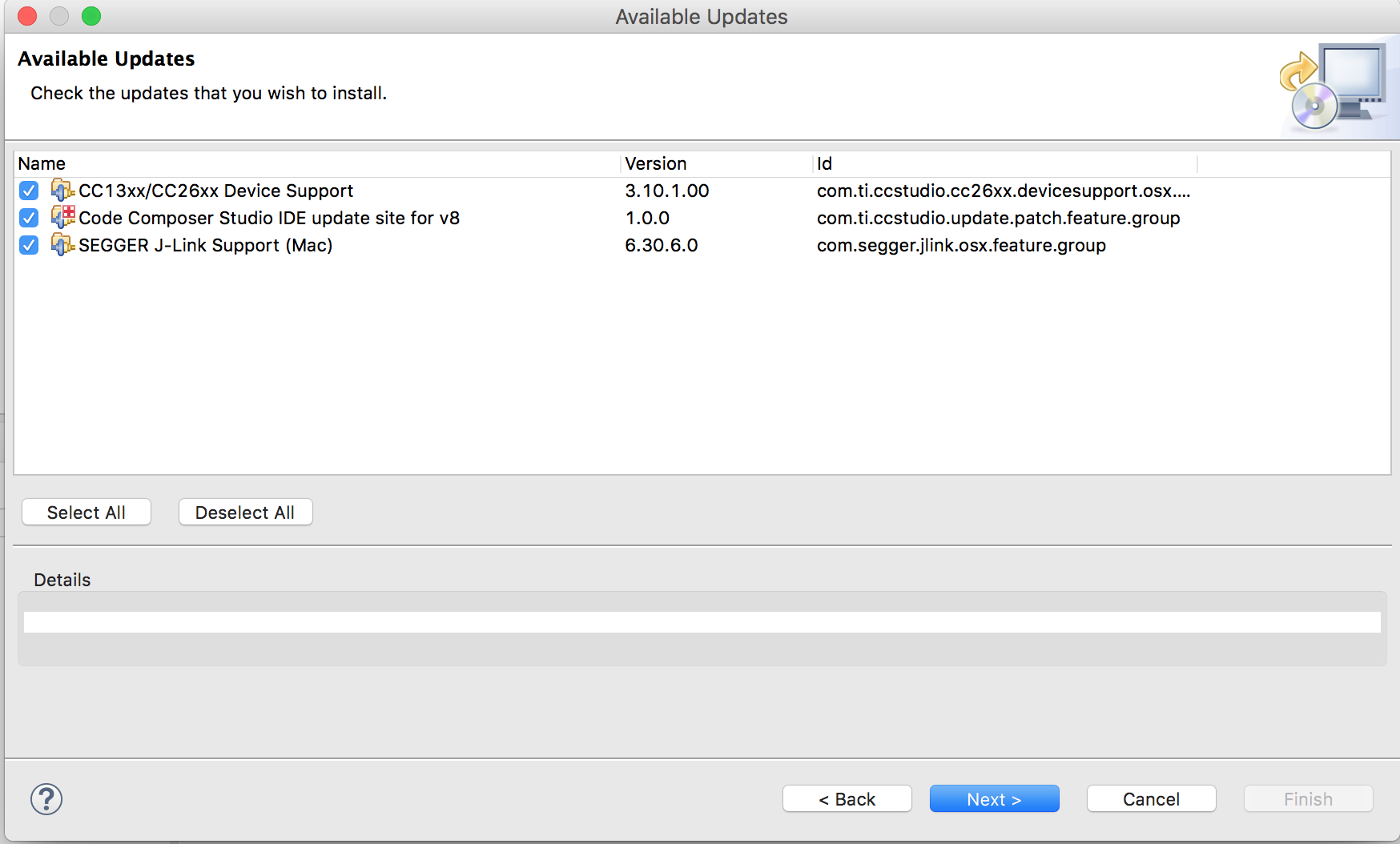Uncheck the SEGGER J-Link Support checkbox
Screen dimensions: 1400x844
pyautogui.click(x=29, y=245)
